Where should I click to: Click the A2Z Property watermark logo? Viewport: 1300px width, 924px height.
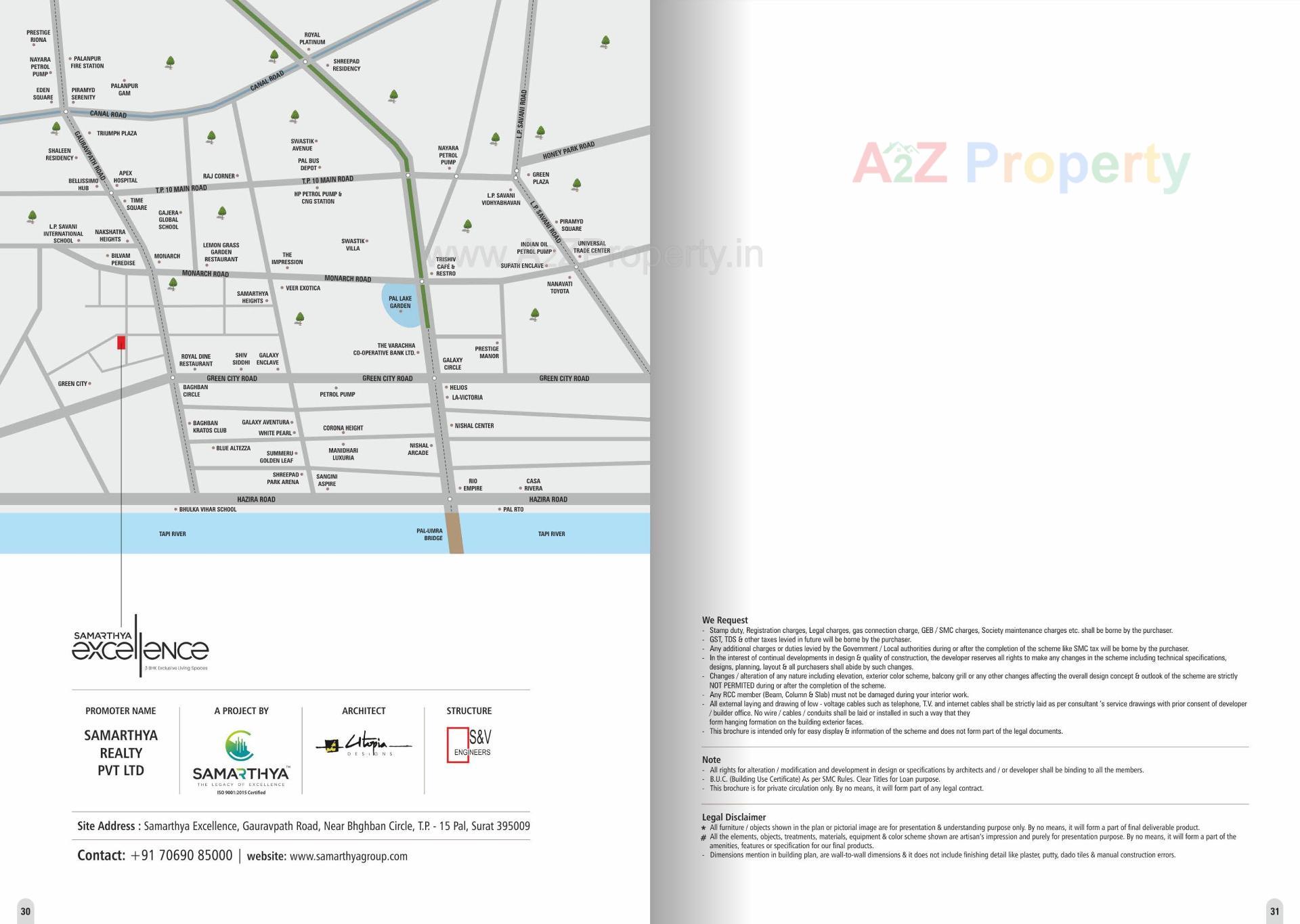coord(1020,164)
